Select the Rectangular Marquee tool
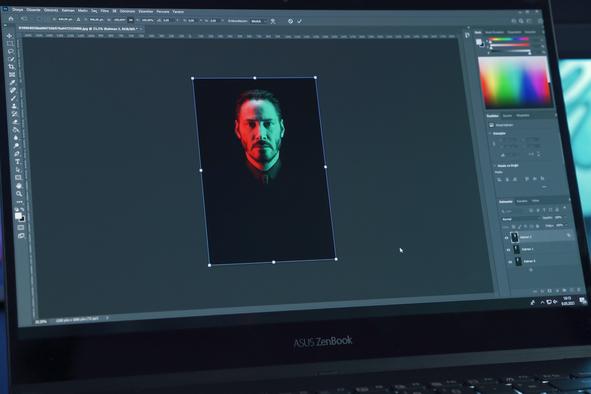This screenshot has height=394, width=591. click(x=10, y=43)
